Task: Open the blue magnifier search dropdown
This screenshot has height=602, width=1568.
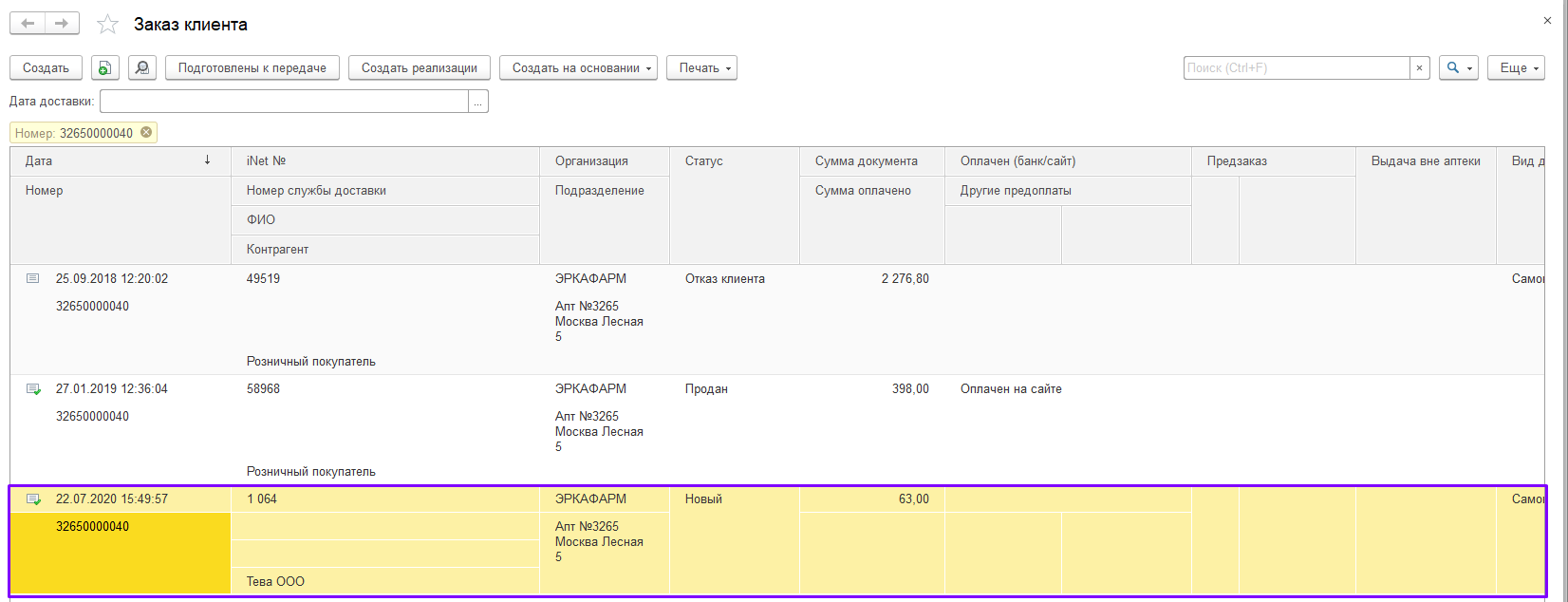Action: click(x=1458, y=68)
